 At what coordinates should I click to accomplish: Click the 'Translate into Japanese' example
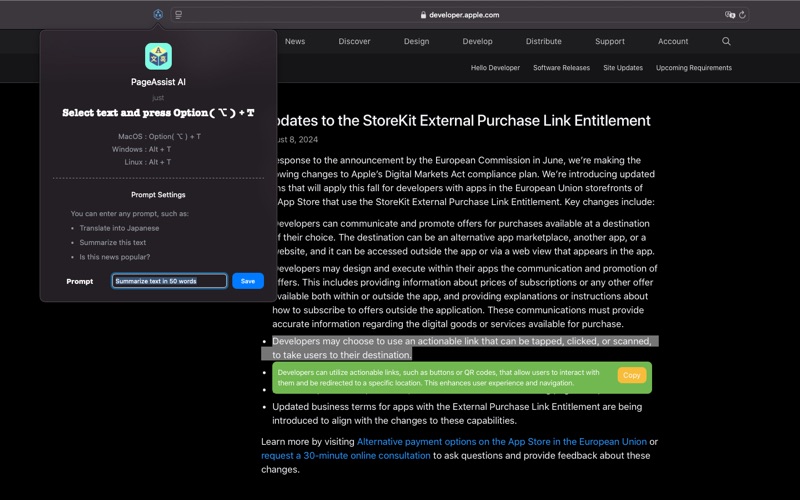pos(119,228)
